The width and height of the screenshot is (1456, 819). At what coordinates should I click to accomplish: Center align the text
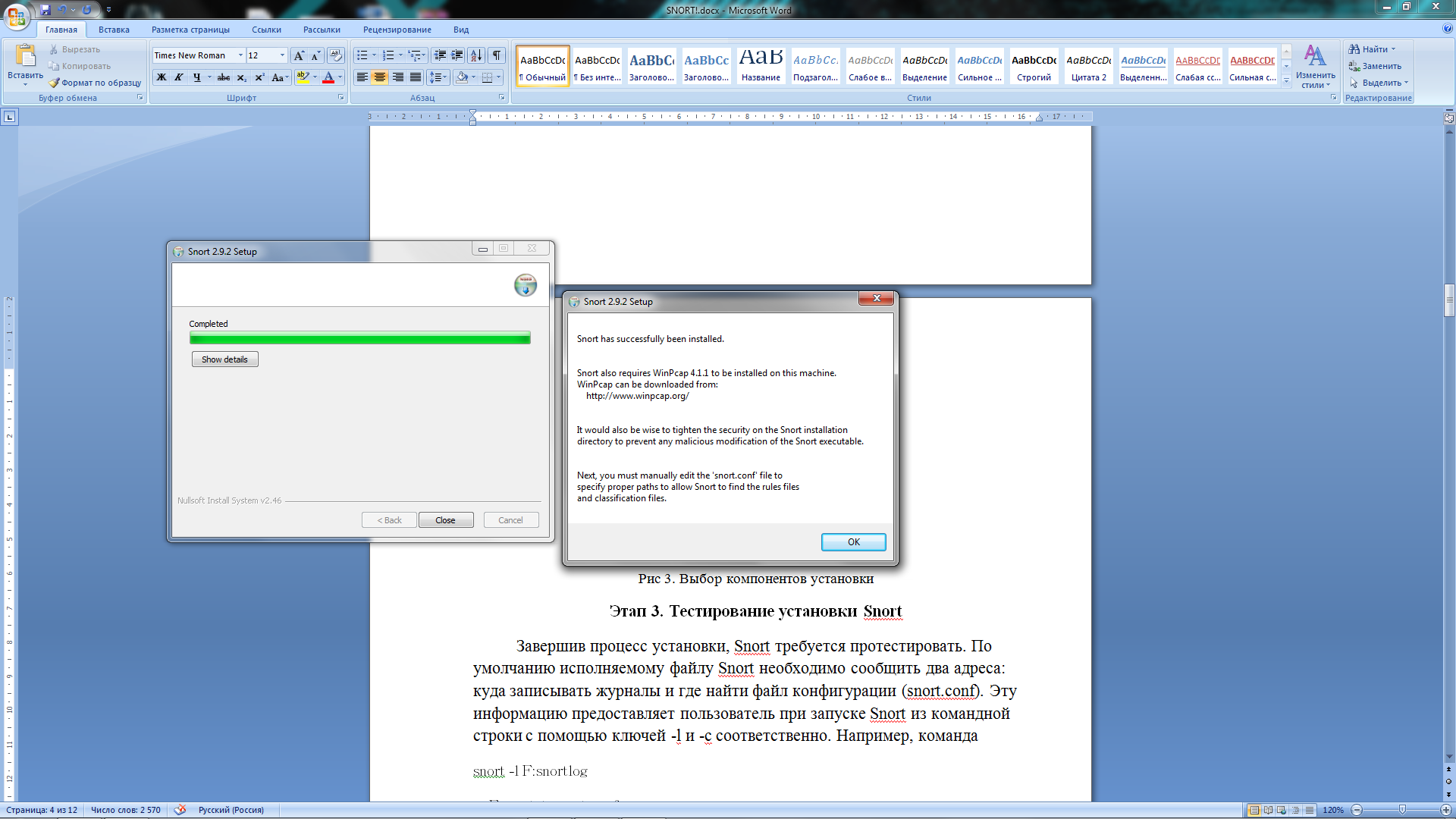pos(380,77)
